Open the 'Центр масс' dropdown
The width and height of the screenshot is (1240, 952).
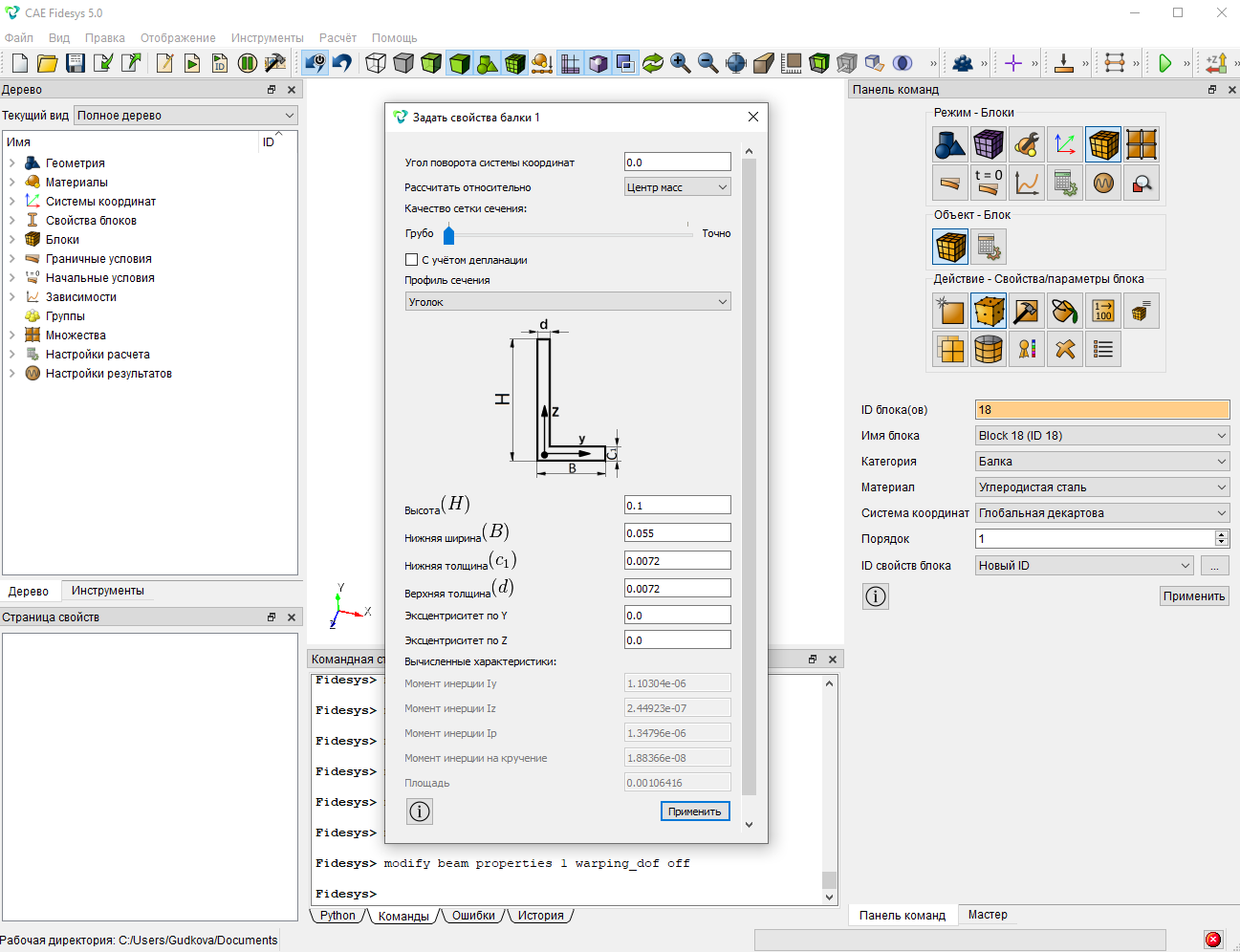678,187
